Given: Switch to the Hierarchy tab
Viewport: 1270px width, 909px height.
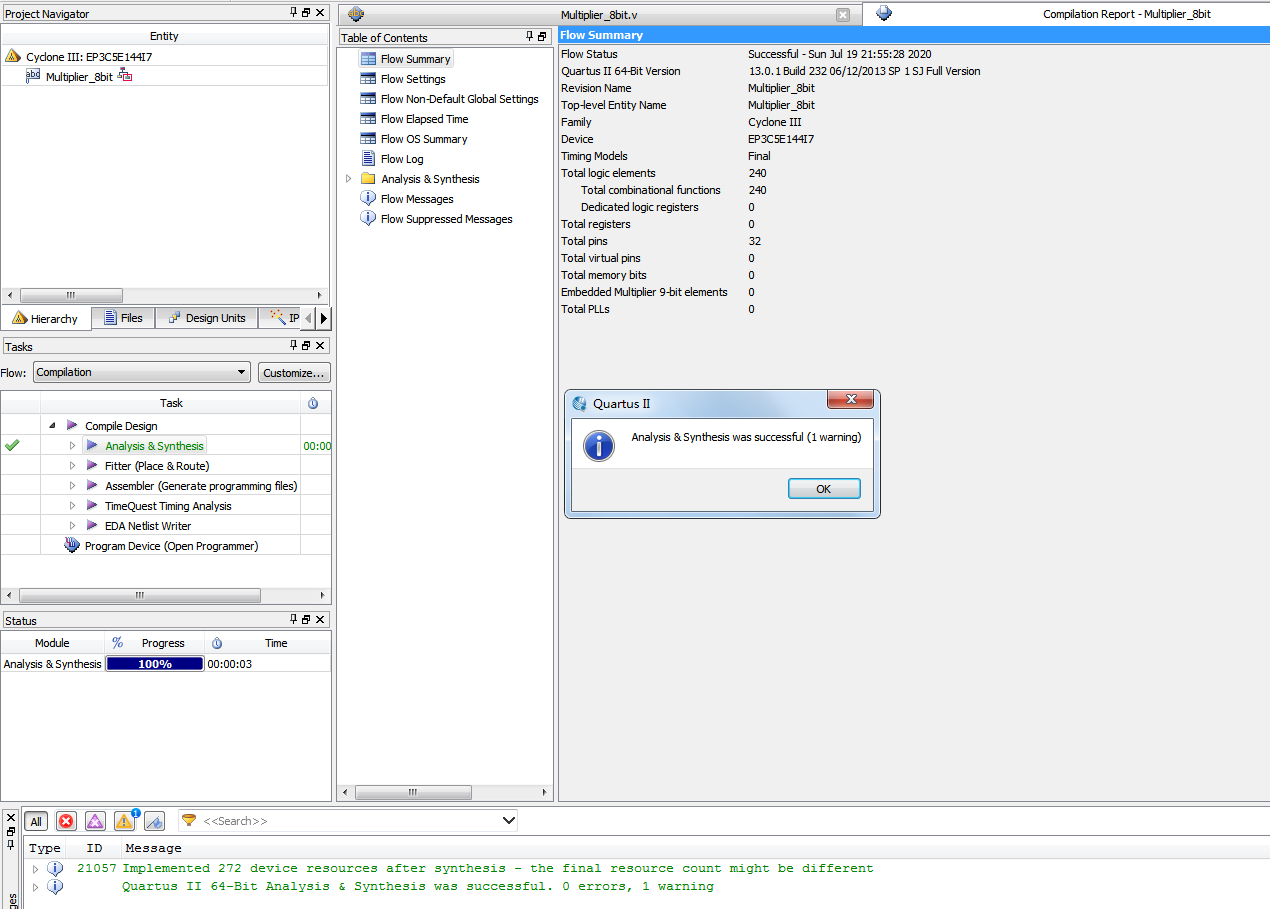Looking at the screenshot, I should [46, 318].
